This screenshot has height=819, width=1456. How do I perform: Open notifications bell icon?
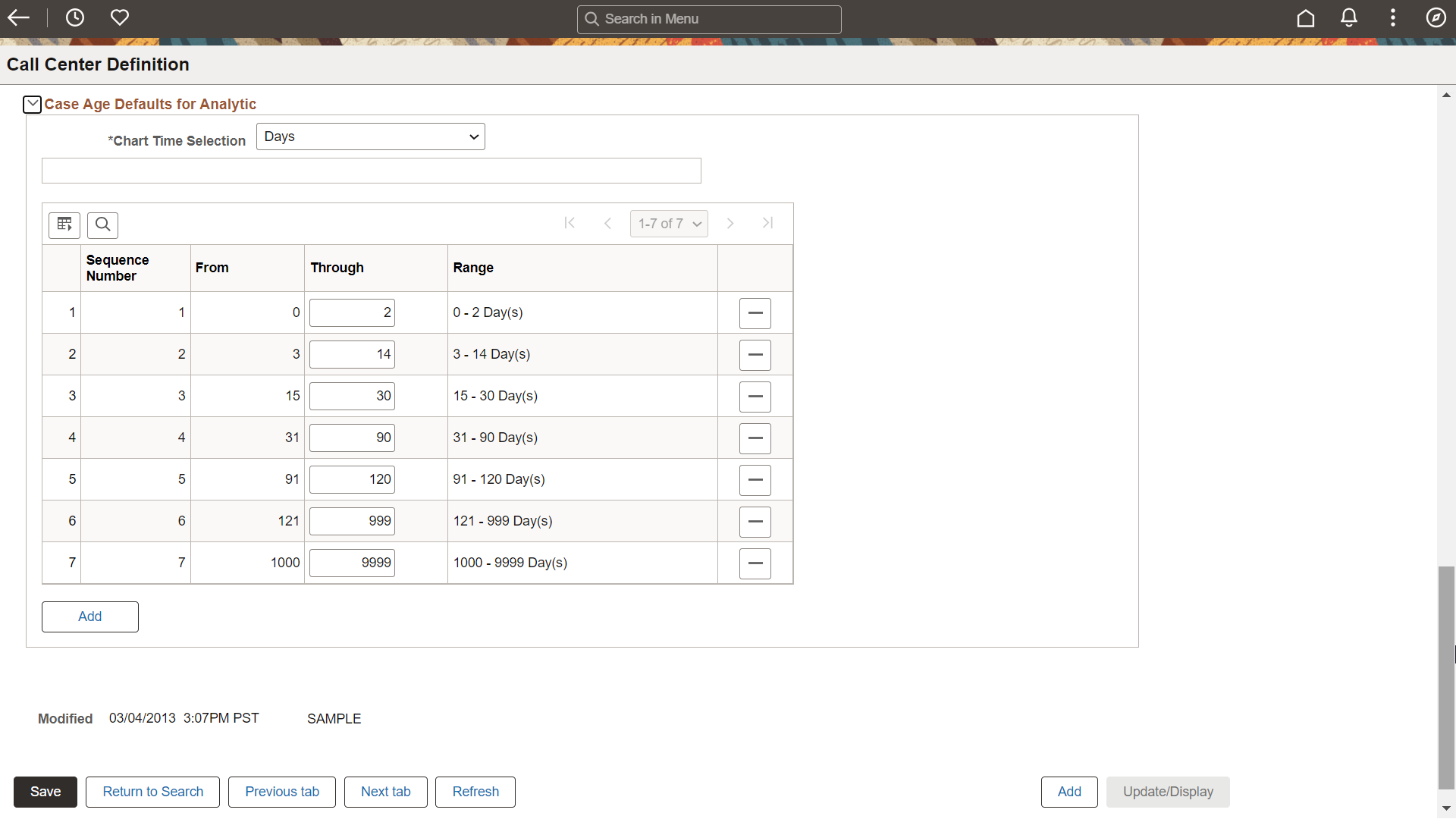click(x=1349, y=17)
